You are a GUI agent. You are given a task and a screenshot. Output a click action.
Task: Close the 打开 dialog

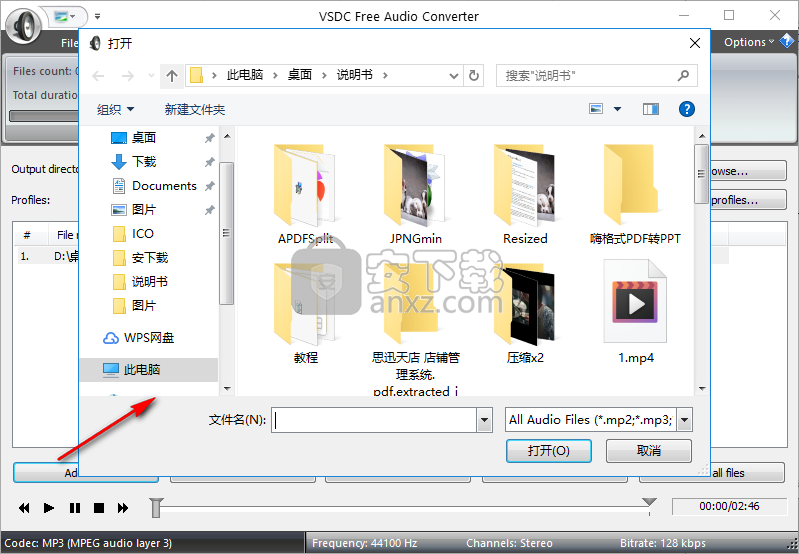pos(695,43)
